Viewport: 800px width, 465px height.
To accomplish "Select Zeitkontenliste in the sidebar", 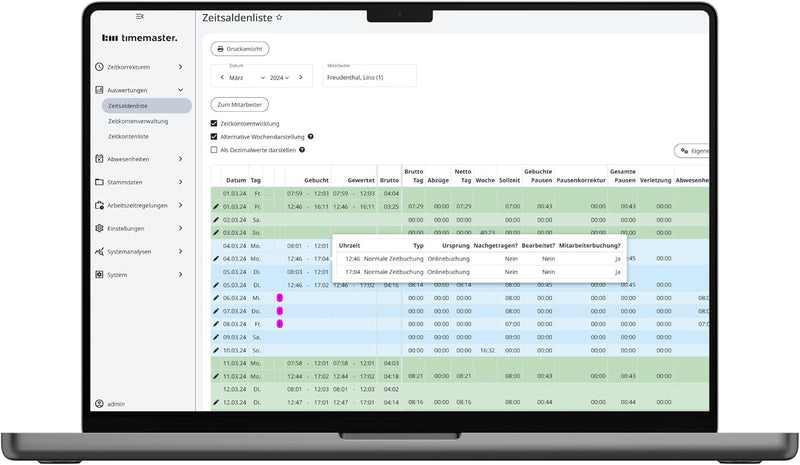I will [x=128, y=136].
